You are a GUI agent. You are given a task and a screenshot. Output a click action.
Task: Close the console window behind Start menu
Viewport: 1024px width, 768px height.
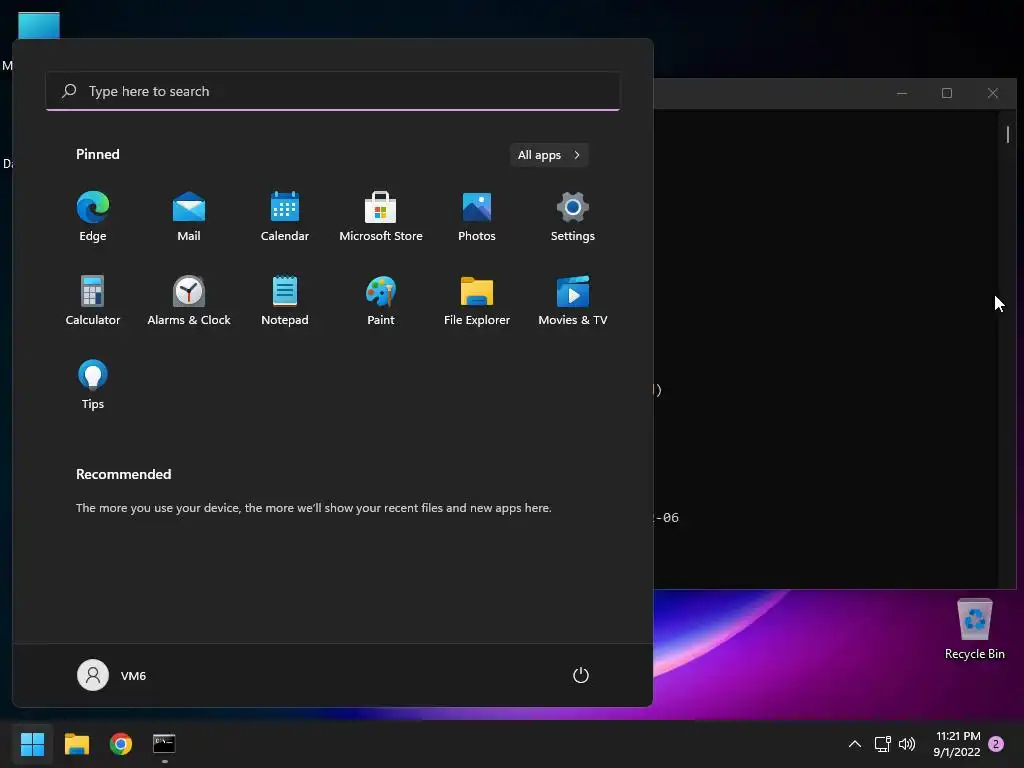(993, 93)
